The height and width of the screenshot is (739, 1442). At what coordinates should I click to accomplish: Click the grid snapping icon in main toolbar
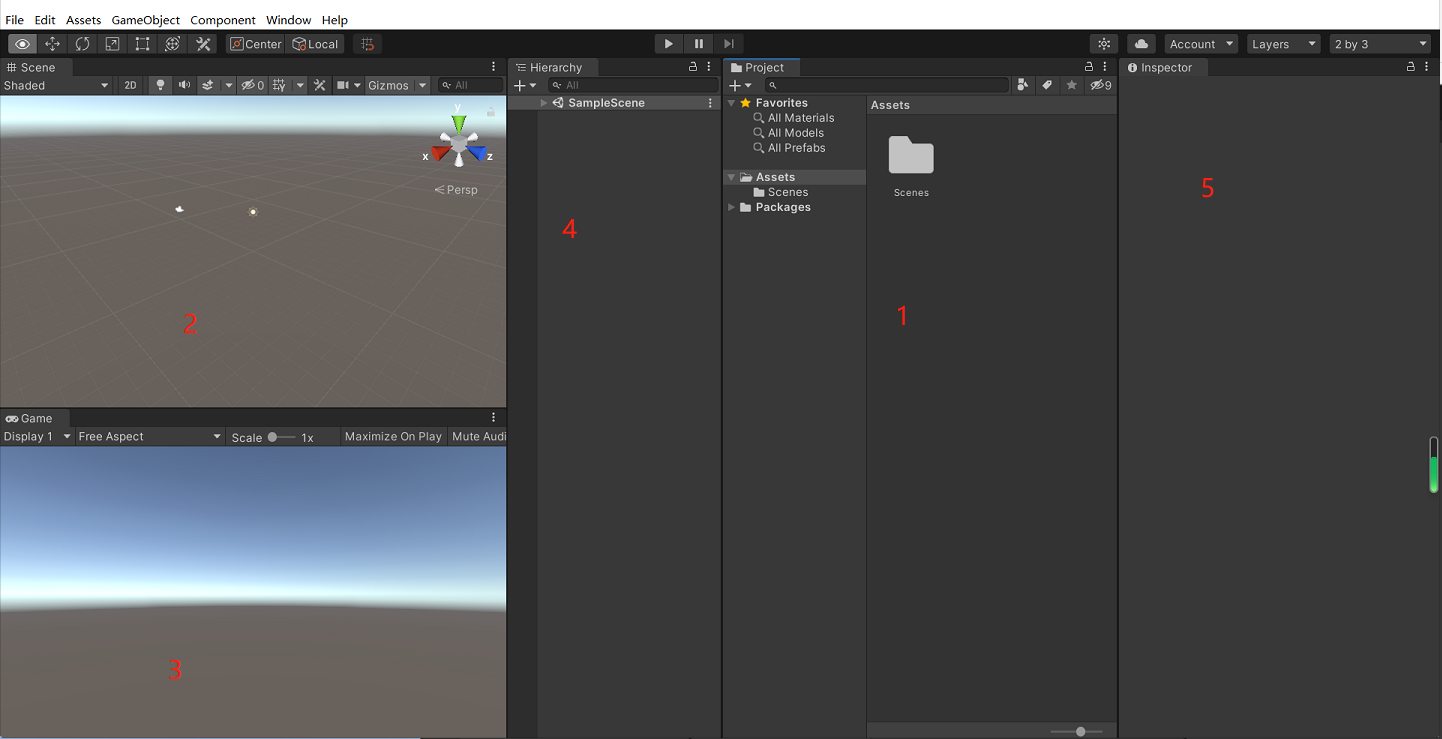[x=367, y=44]
